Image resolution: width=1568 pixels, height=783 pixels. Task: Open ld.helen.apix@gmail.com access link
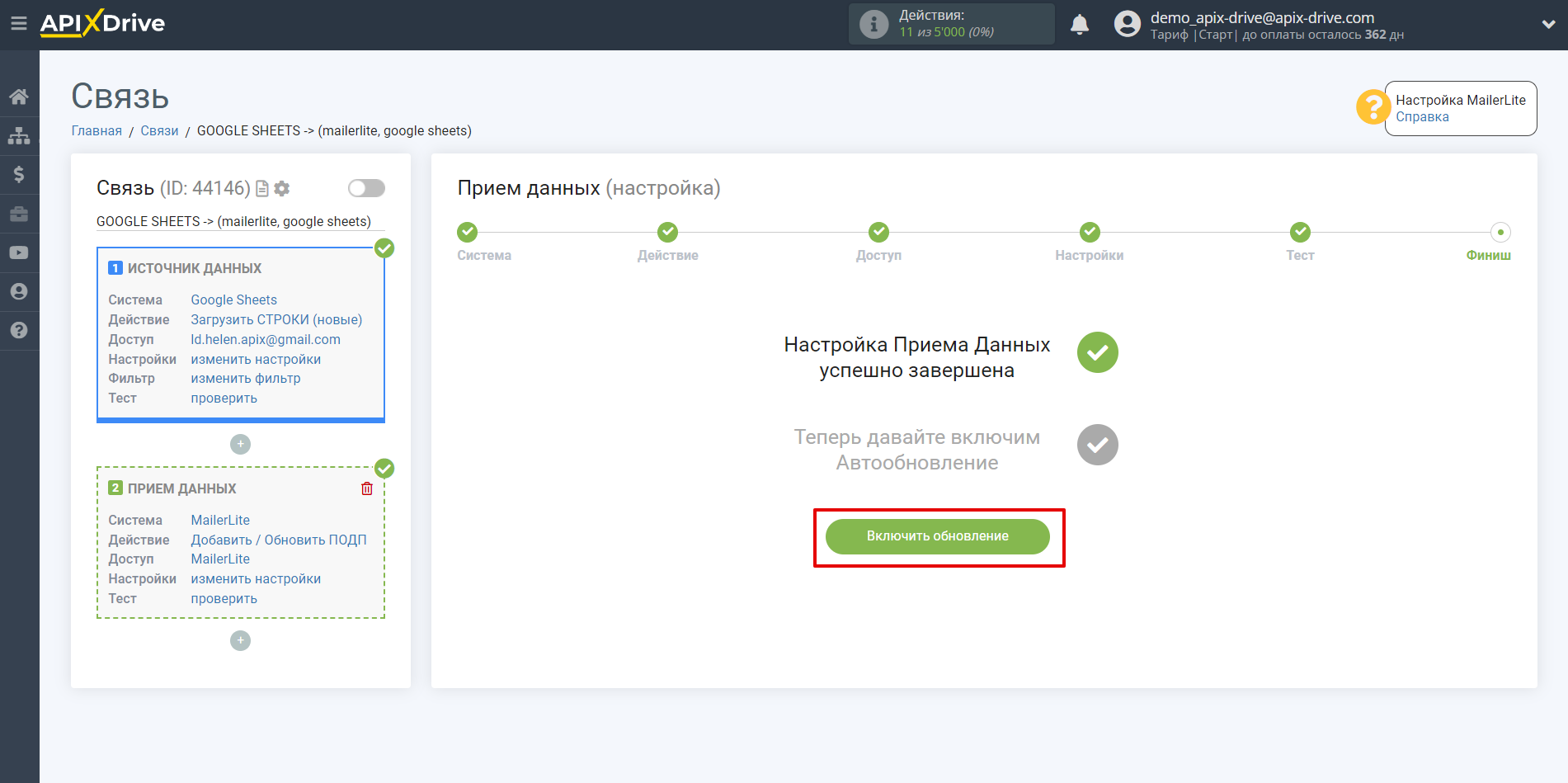tap(266, 340)
